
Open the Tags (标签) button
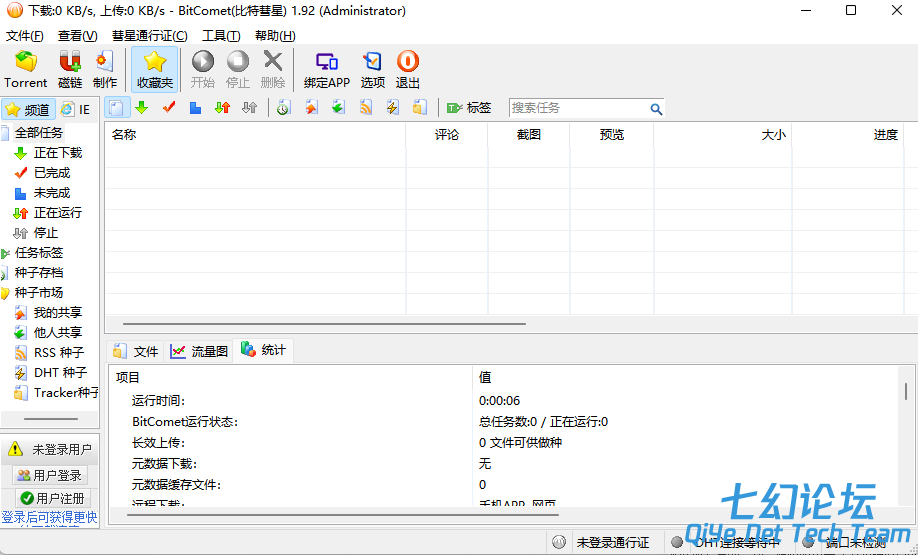468,108
